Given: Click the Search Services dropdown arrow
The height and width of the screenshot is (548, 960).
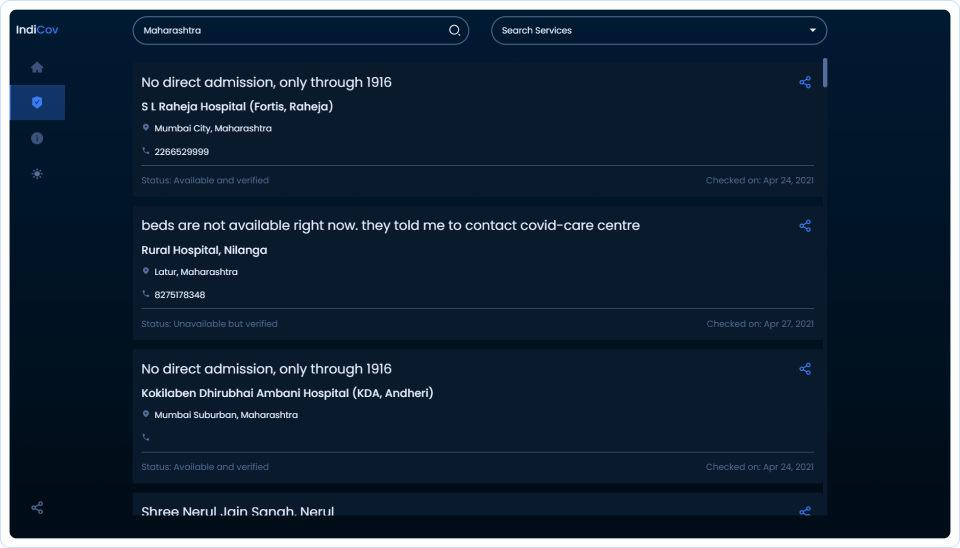Looking at the screenshot, I should 812,31.
